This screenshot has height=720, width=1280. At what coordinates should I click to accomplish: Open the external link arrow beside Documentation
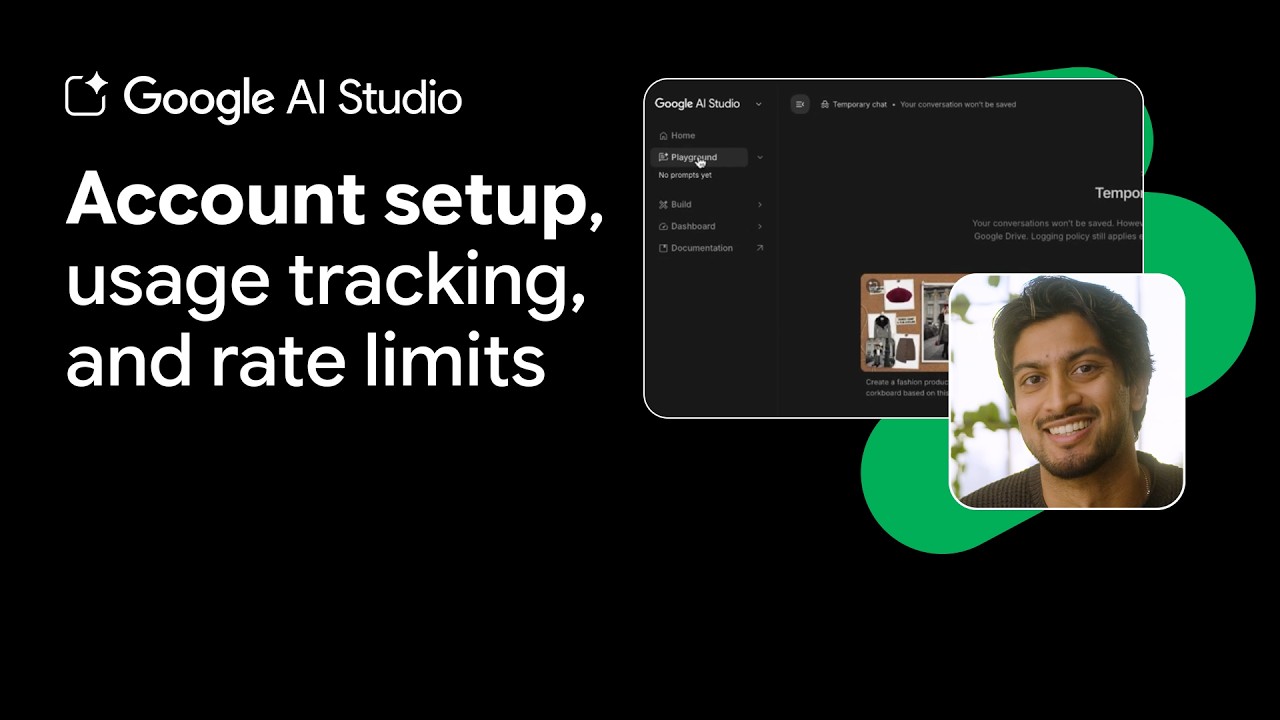tap(760, 248)
